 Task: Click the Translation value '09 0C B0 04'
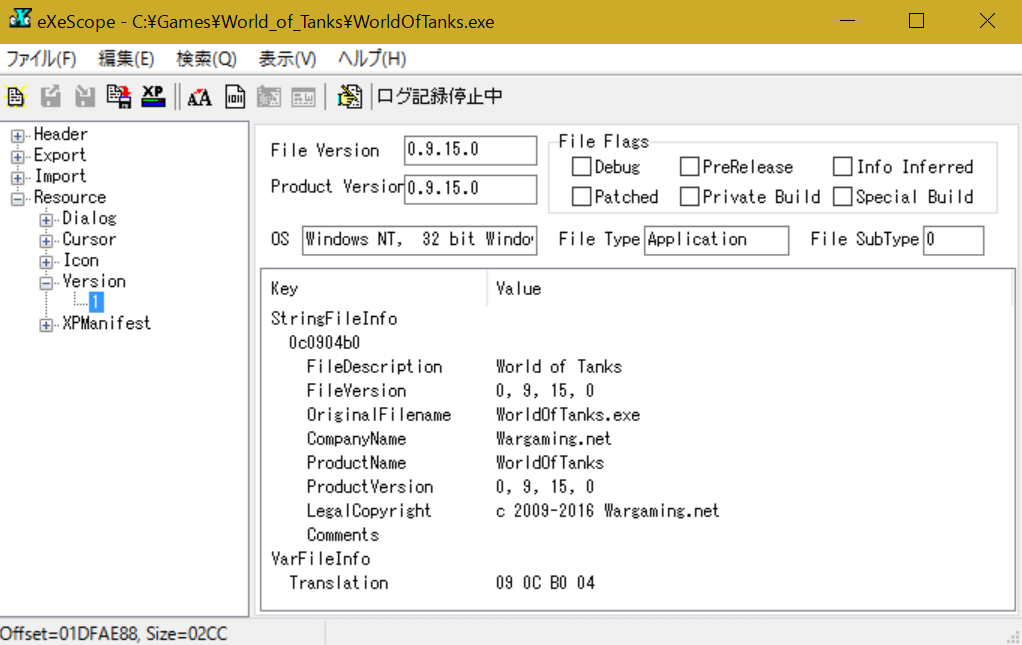tap(545, 582)
